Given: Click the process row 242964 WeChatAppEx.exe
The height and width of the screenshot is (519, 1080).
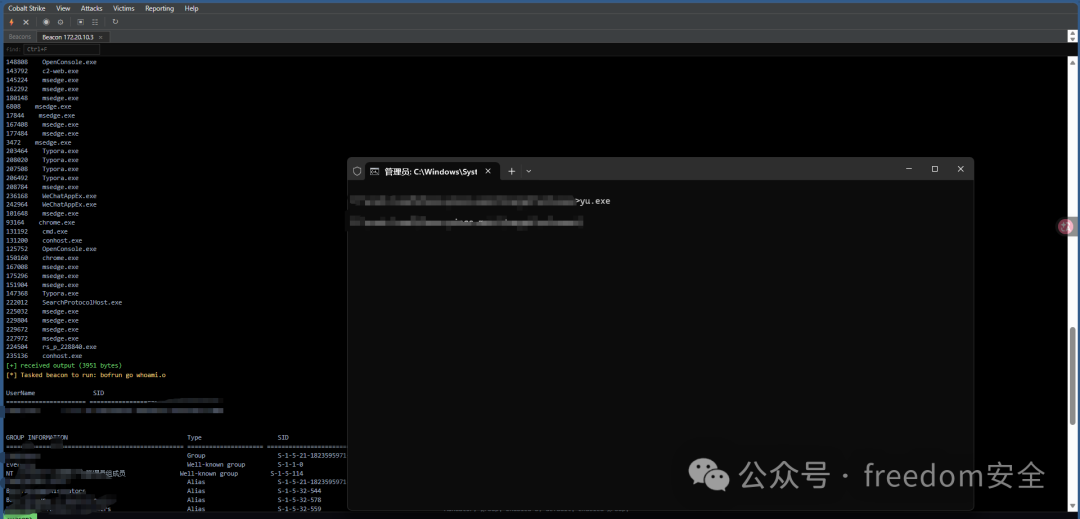Looking at the screenshot, I should [x=51, y=204].
